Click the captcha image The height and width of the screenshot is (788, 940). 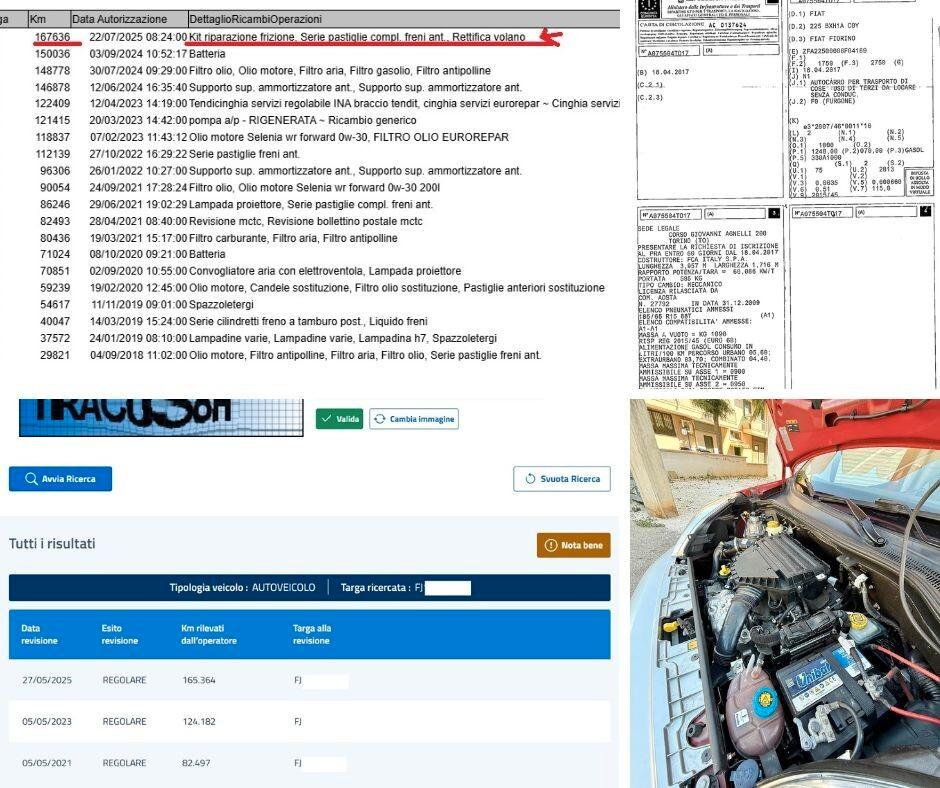point(161,417)
